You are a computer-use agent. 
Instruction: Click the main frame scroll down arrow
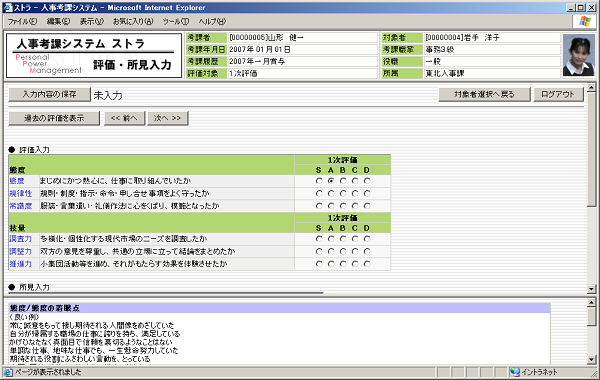(591, 289)
